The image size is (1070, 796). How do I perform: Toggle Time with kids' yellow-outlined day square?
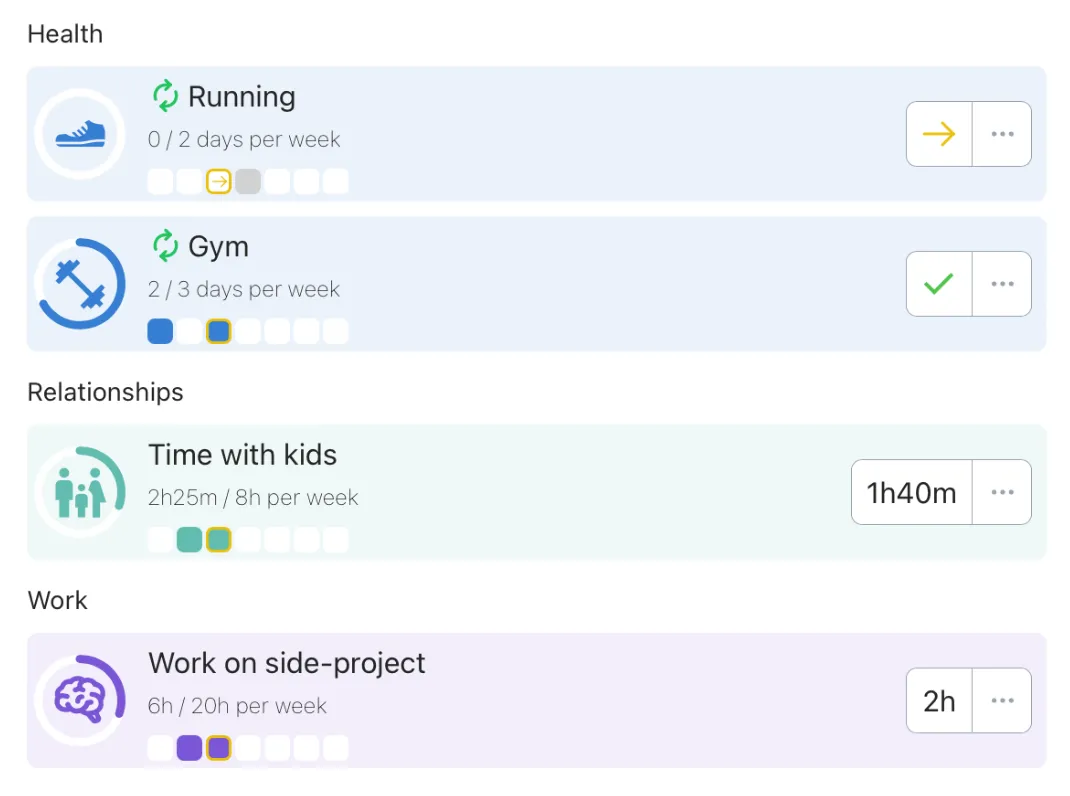tap(218, 540)
